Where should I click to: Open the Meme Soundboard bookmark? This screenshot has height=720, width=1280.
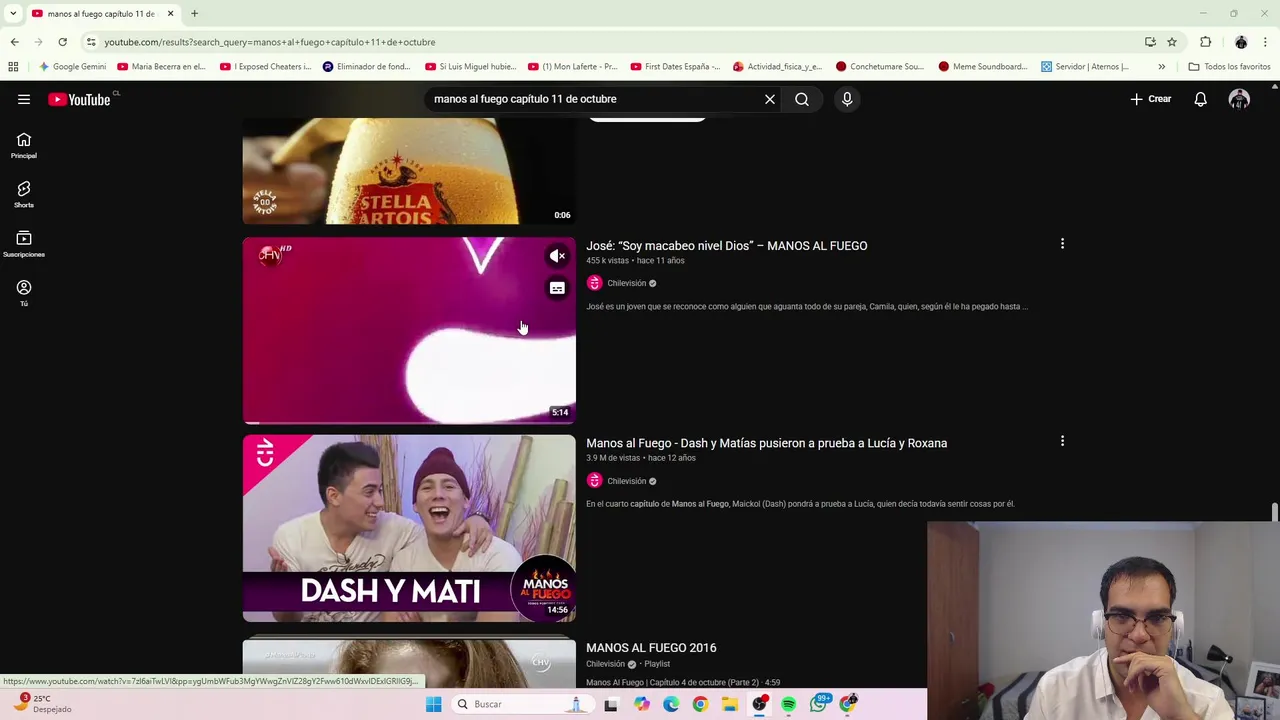click(x=983, y=67)
